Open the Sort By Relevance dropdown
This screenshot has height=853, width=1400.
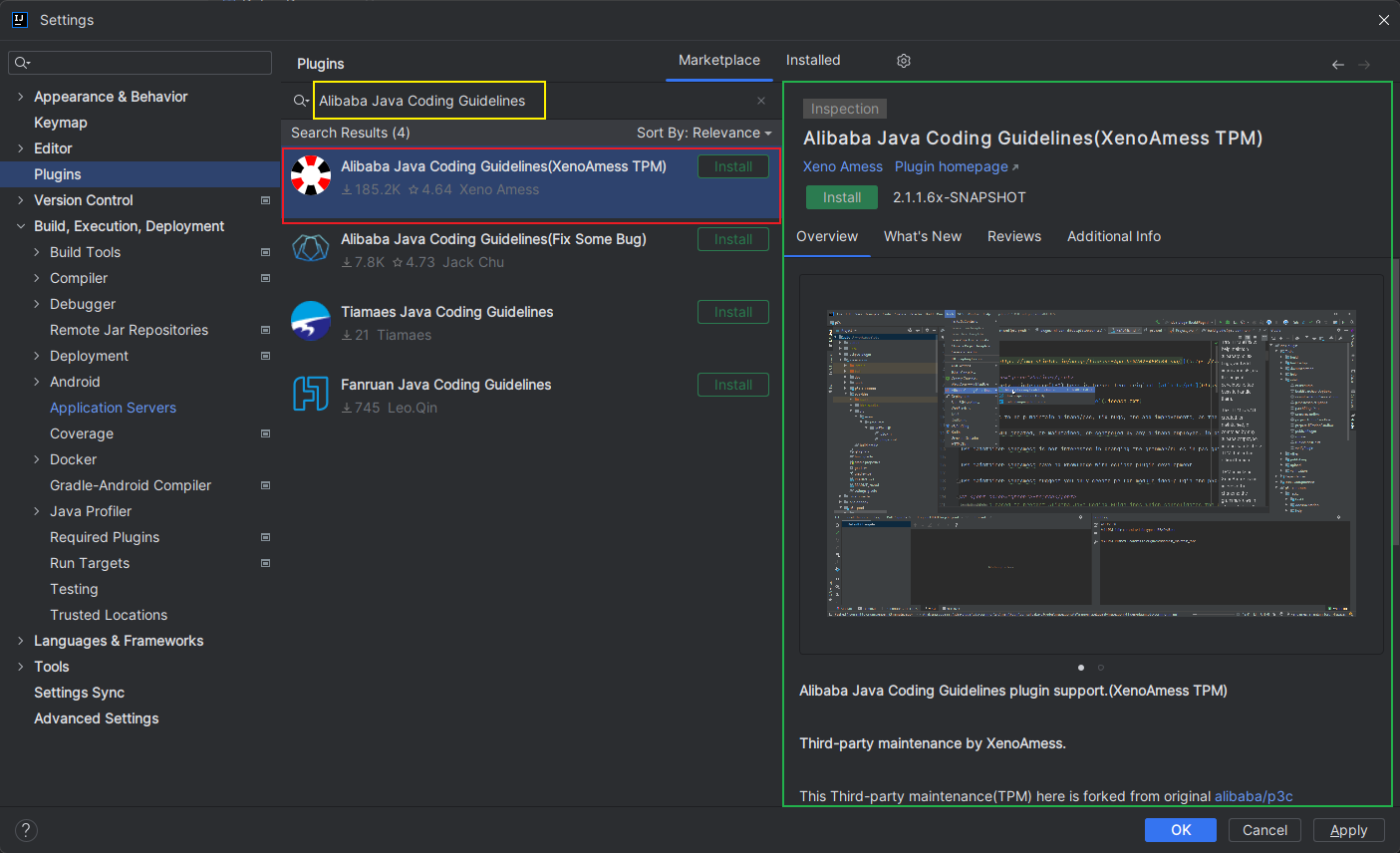[x=703, y=133]
